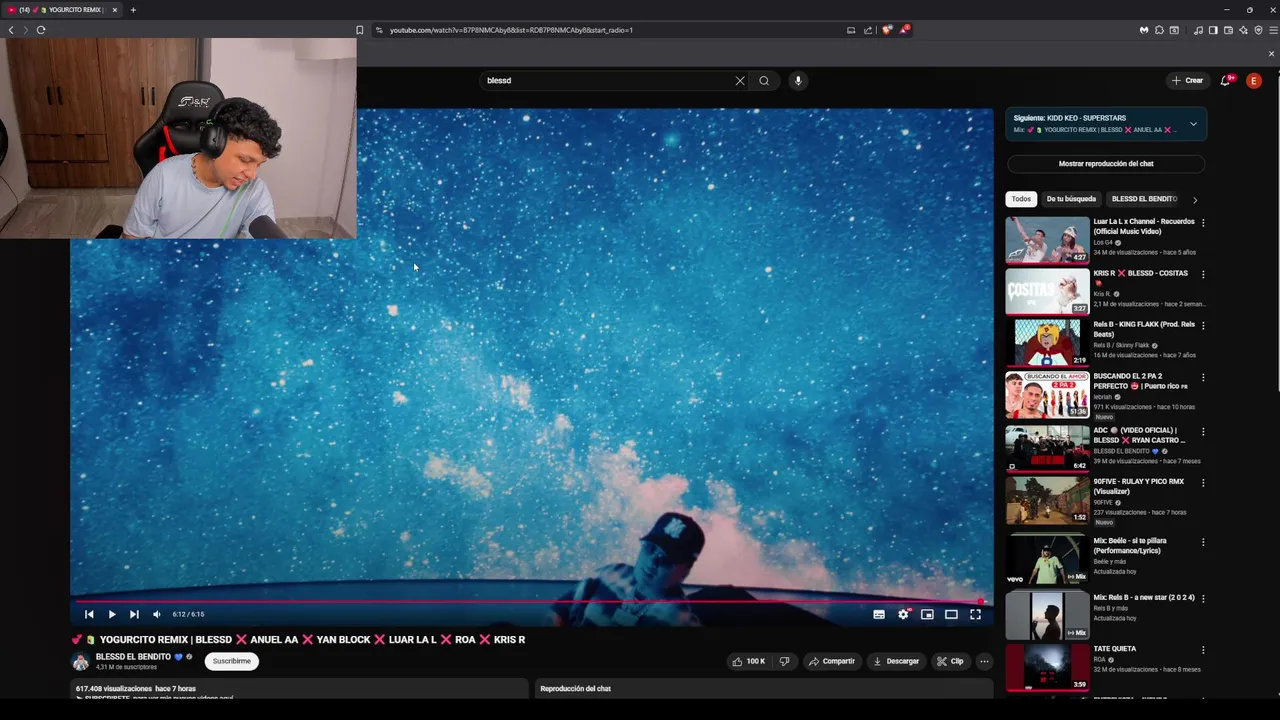The width and height of the screenshot is (1280, 720).
Task: Open the player settings gear
Action: pyautogui.click(x=903, y=614)
